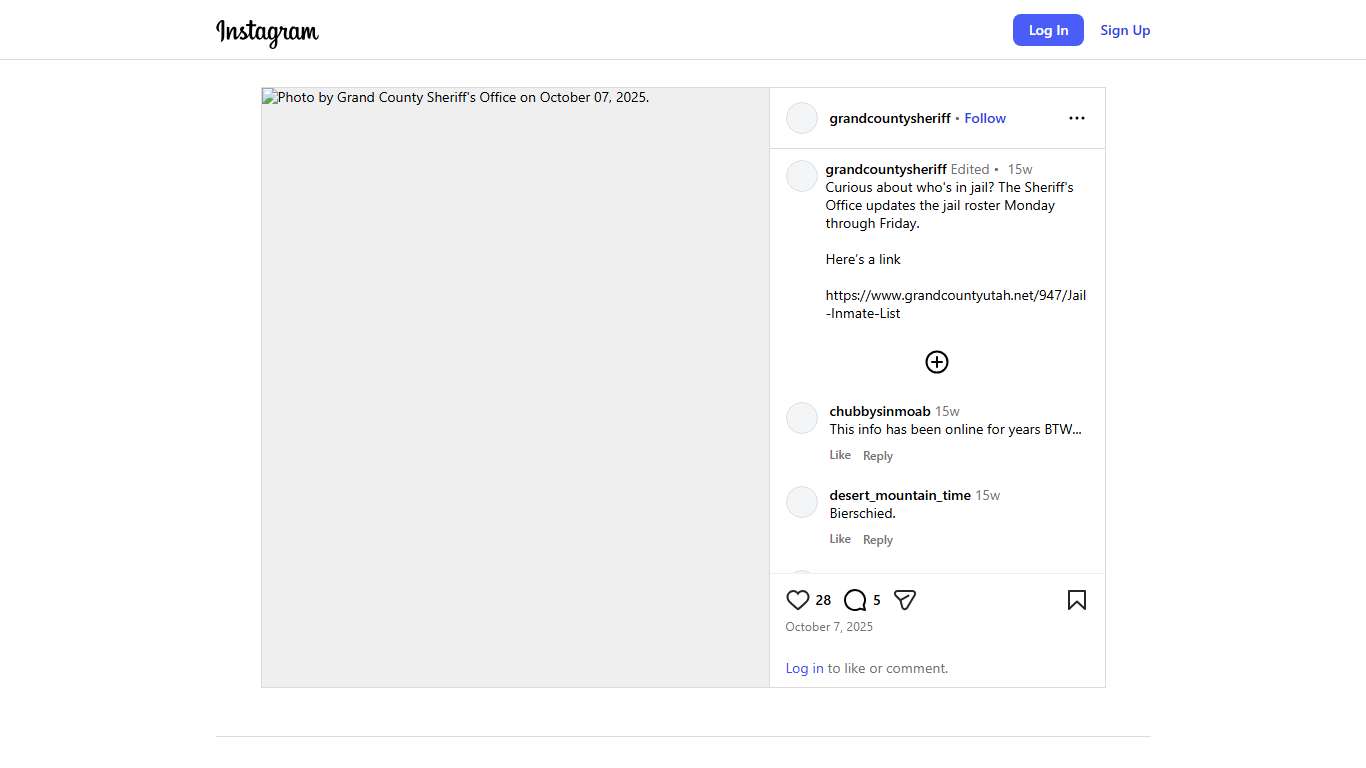The height and width of the screenshot is (768, 1366).
Task: Load more comments with plus circle
Action: tap(937, 362)
